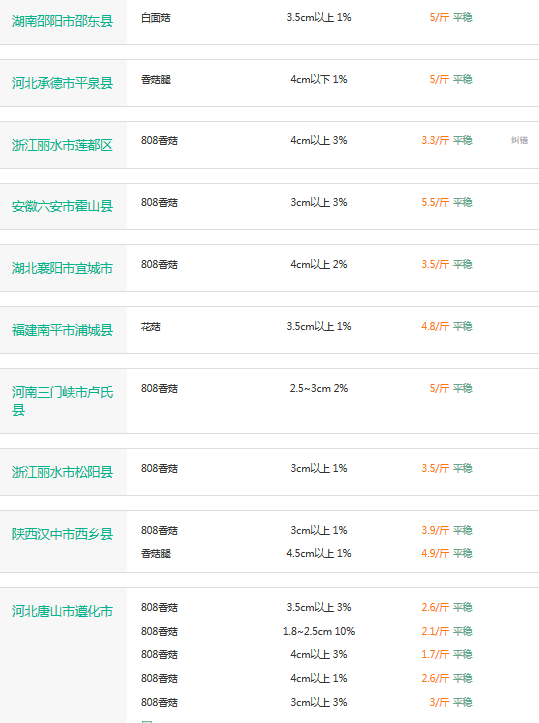Visit the 浙江丽水市莲都区 region link
Image resolution: width=539 pixels, height=723 pixels.
pyautogui.click(x=62, y=145)
